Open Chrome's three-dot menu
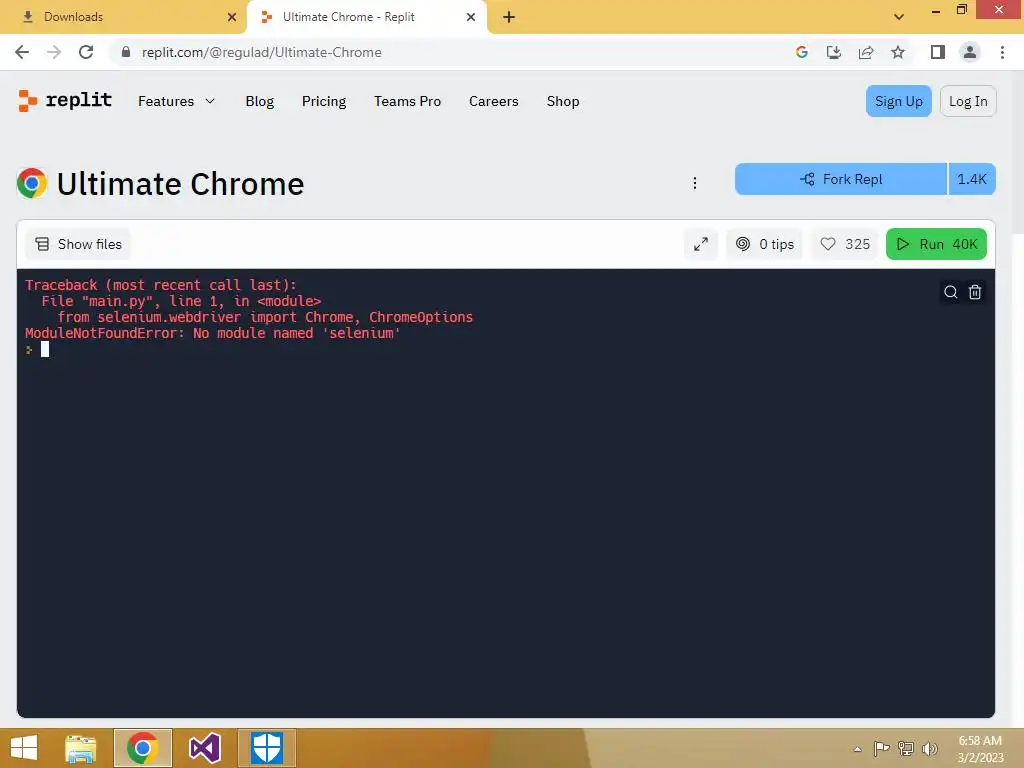This screenshot has width=1024, height=768. (x=1002, y=52)
